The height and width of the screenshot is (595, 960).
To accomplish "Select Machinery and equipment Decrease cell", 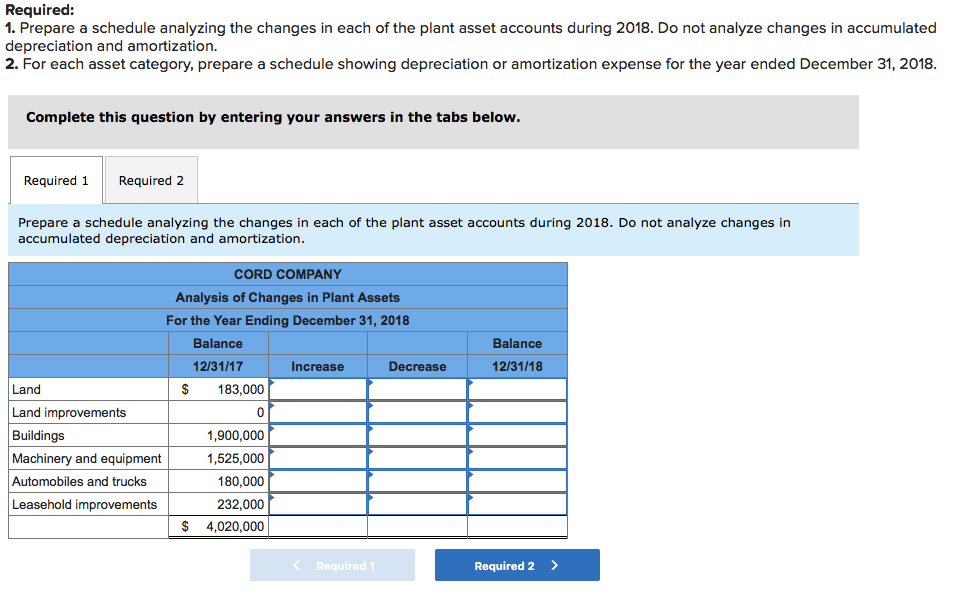I will 418,458.
